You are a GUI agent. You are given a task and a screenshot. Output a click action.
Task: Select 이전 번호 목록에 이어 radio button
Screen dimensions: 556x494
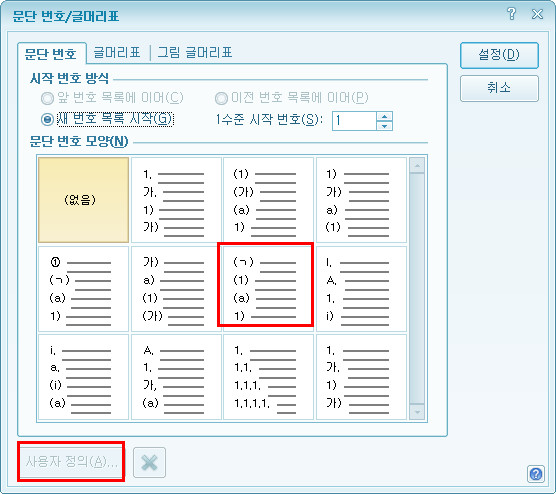[221, 98]
